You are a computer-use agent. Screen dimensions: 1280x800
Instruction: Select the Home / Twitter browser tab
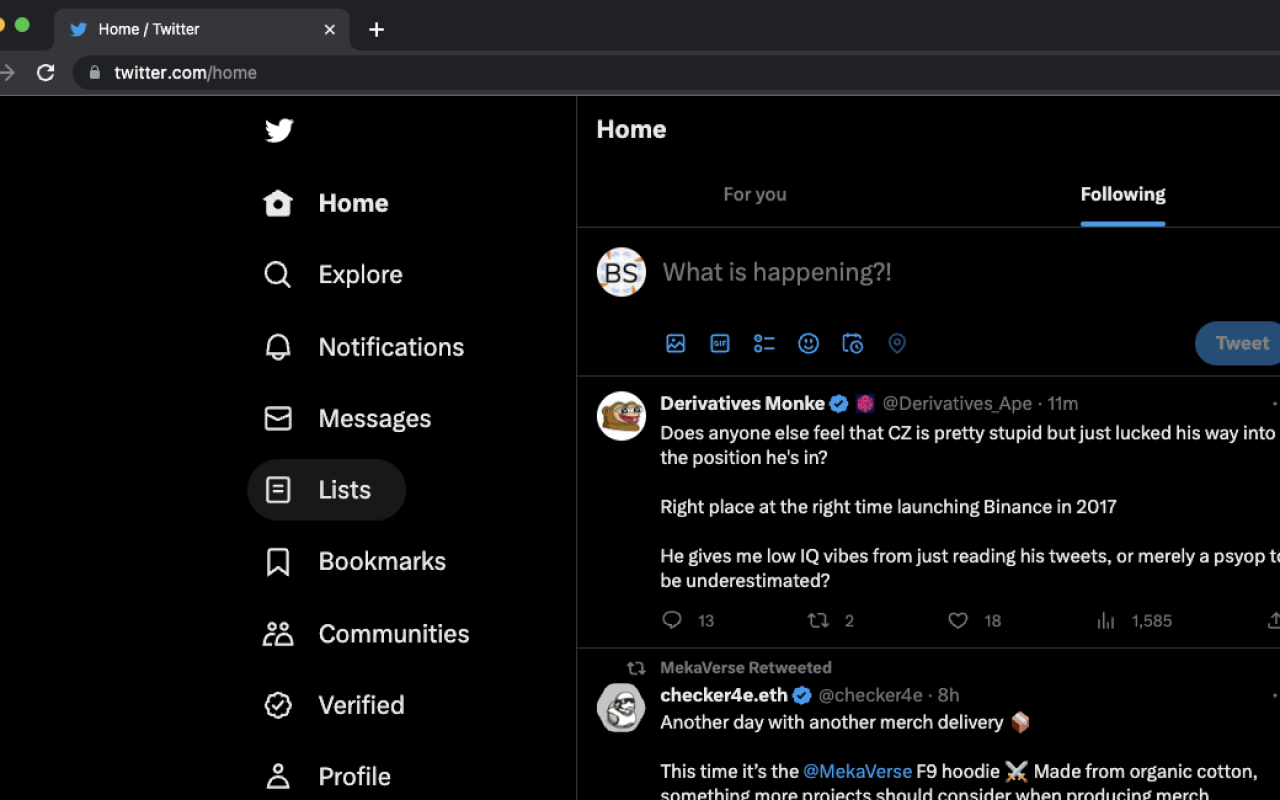click(202, 29)
